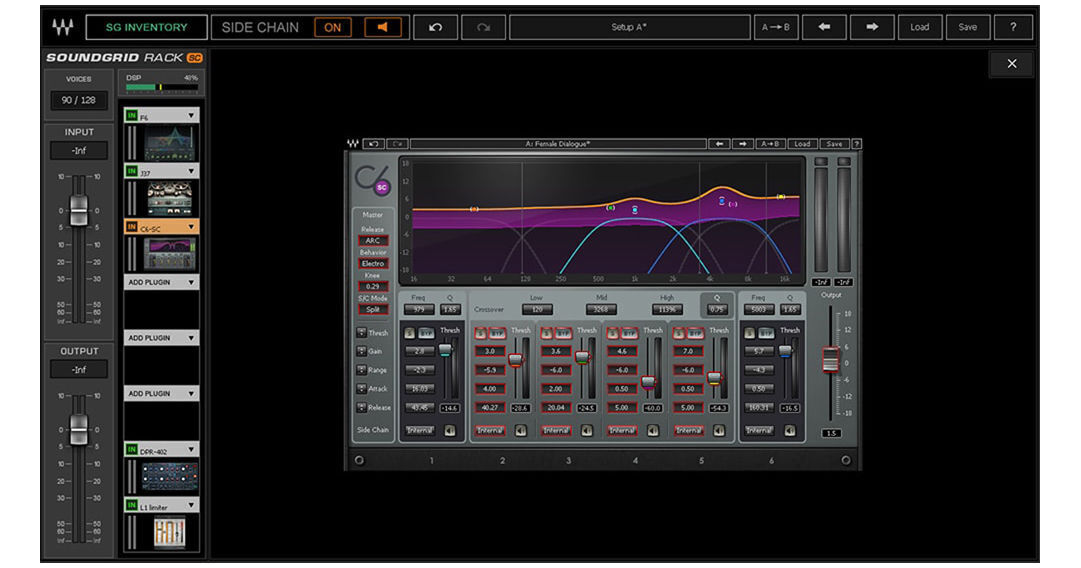Go to next C6 plugin preset
The height and width of the screenshot is (568, 1081).
pos(742,144)
